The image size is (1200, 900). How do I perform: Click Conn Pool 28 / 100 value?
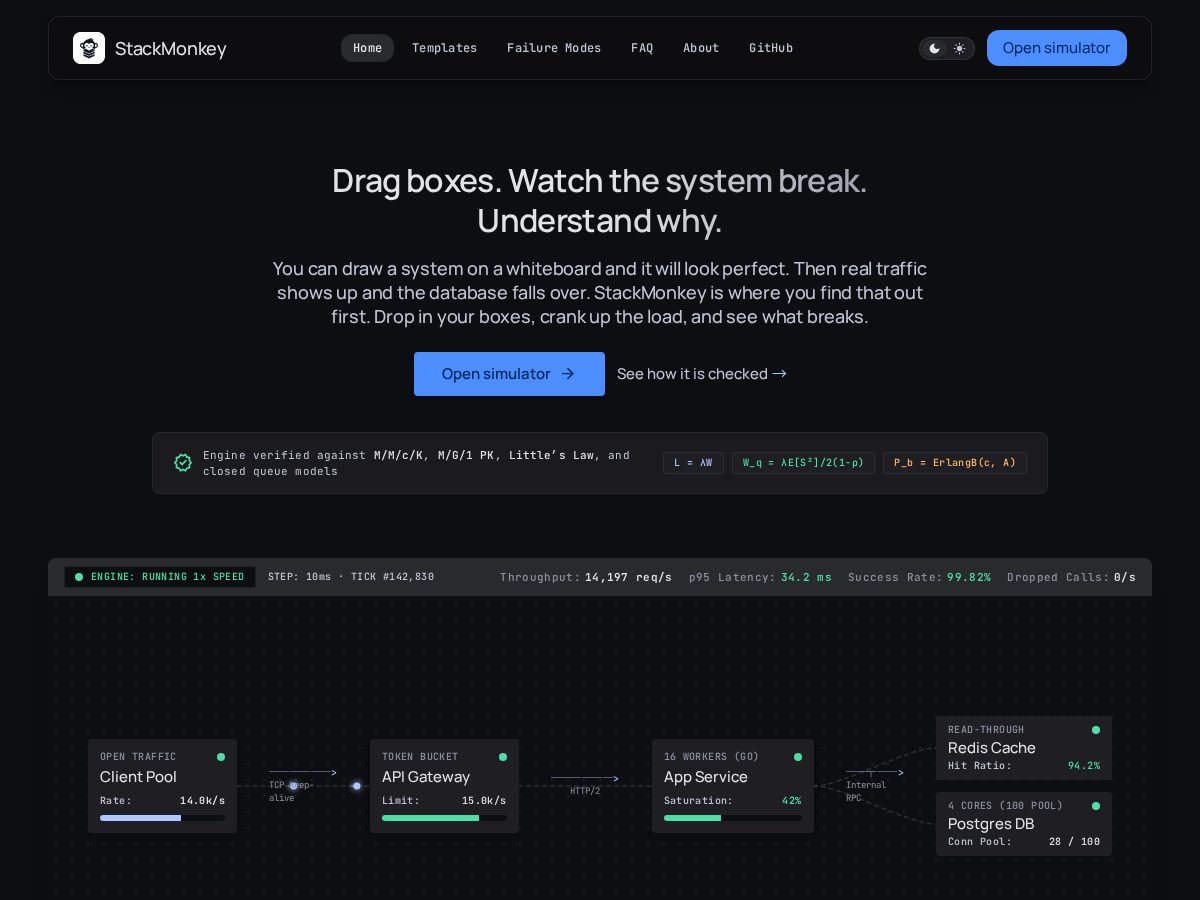coord(1074,842)
